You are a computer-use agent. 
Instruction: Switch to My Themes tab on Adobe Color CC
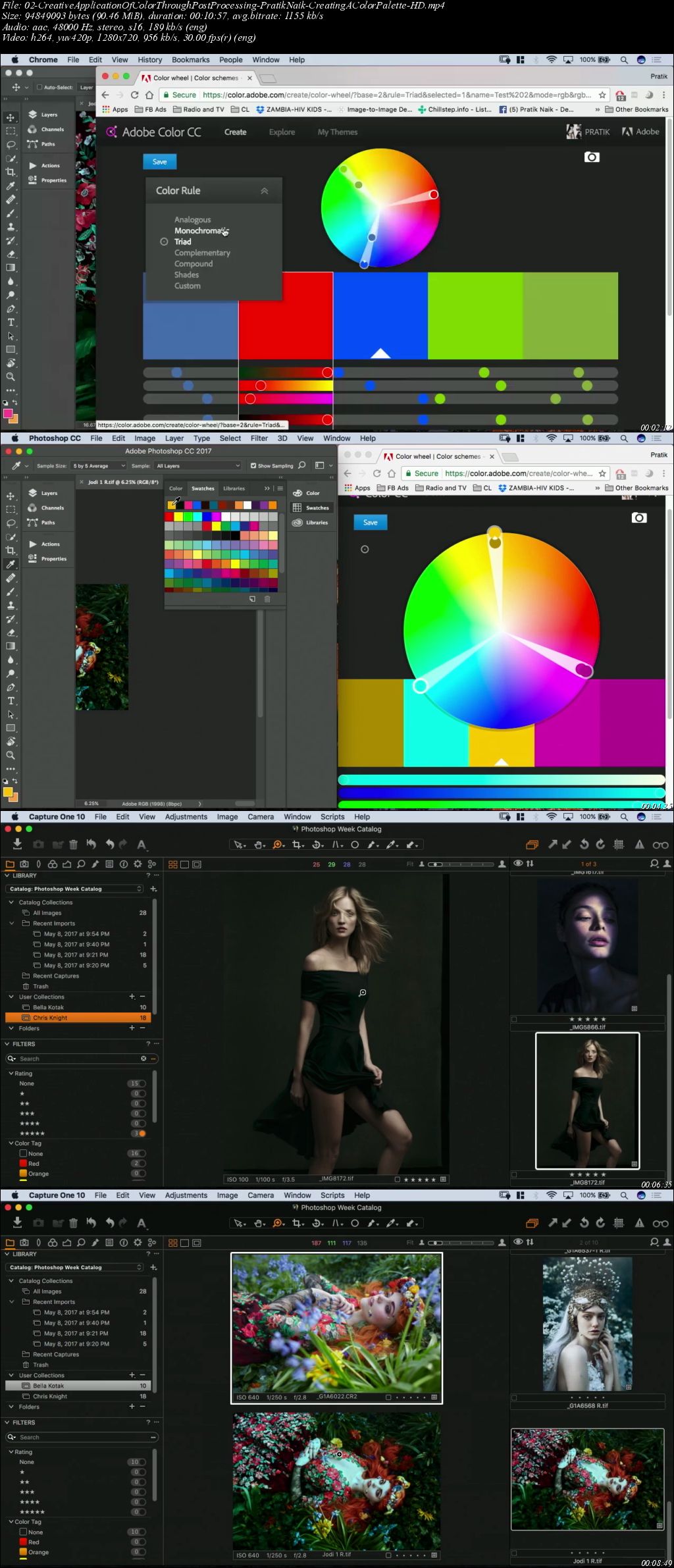coord(338,132)
